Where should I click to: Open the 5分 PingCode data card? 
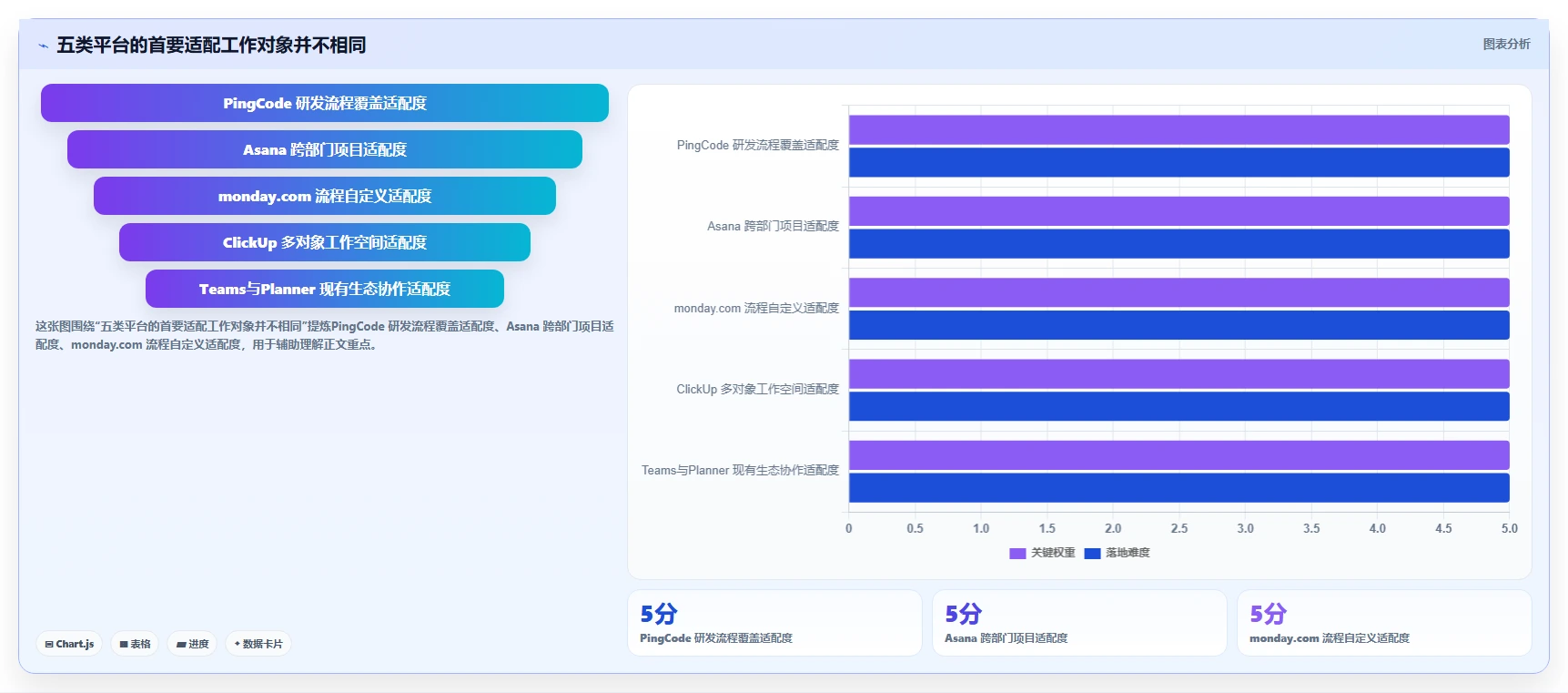coord(774,623)
